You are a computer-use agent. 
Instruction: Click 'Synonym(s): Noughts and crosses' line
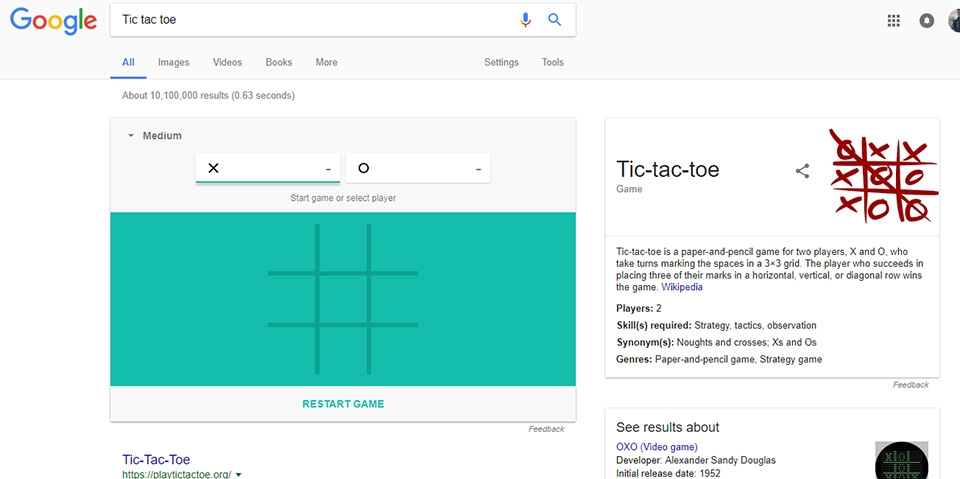(x=716, y=342)
